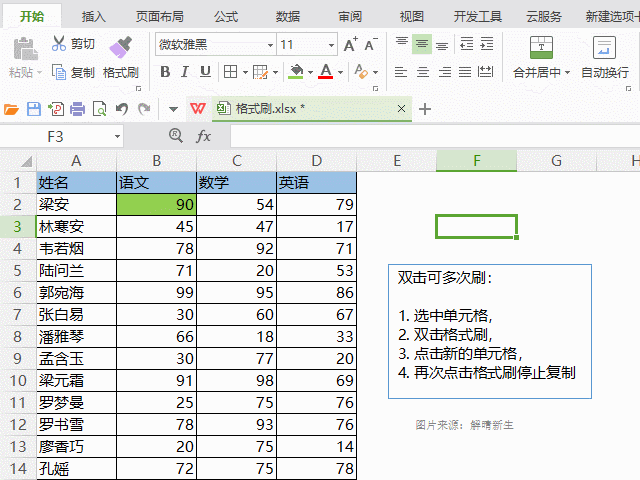Justify text alignment icon
Image resolution: width=640 pixels, height=480 pixels.
pyautogui.click(x=465, y=72)
